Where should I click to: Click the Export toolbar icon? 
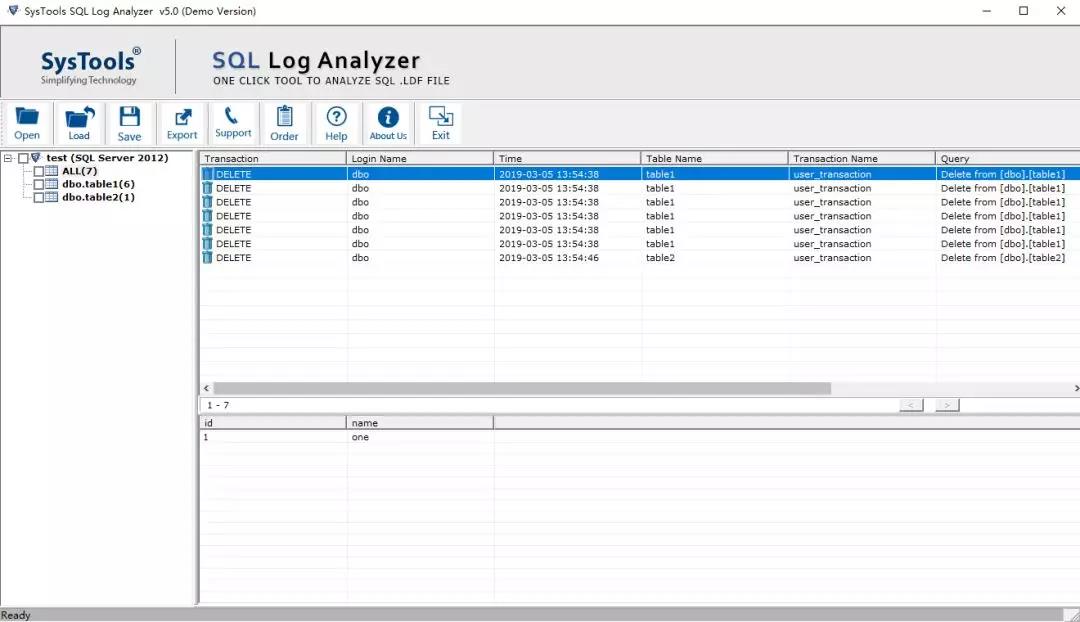tap(182, 123)
